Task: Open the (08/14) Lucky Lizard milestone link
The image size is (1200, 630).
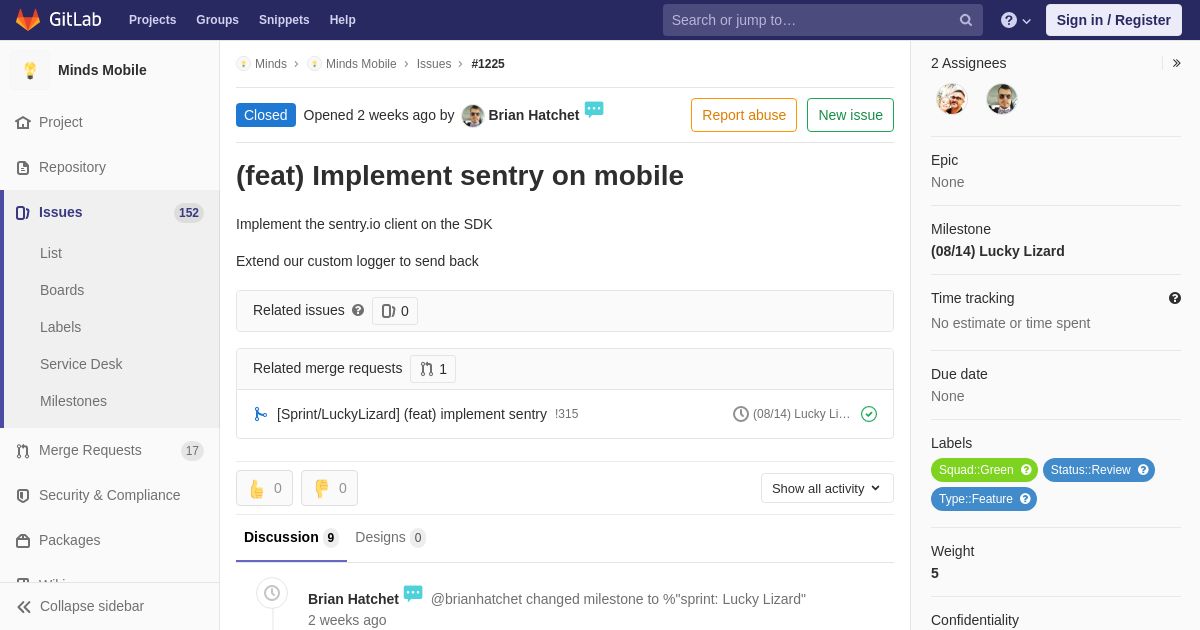Action: click(x=998, y=251)
